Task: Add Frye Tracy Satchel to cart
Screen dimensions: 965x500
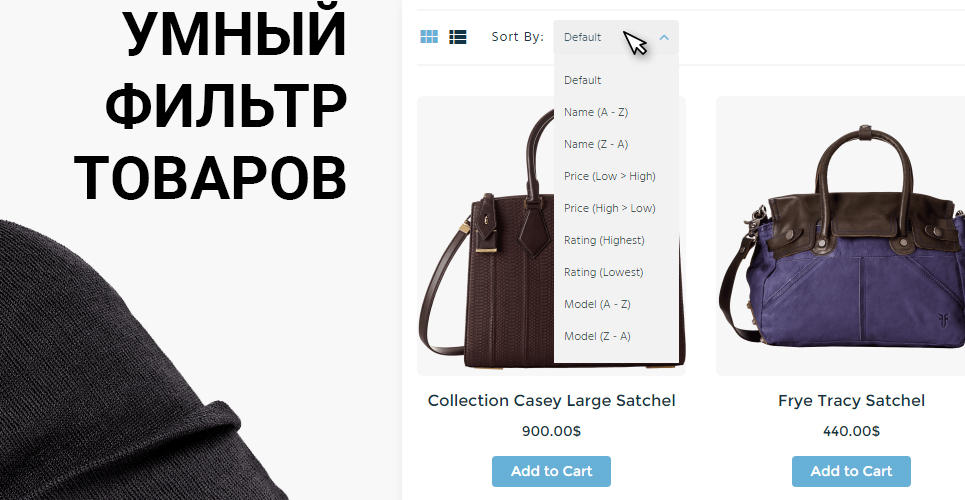Action: 851,472
